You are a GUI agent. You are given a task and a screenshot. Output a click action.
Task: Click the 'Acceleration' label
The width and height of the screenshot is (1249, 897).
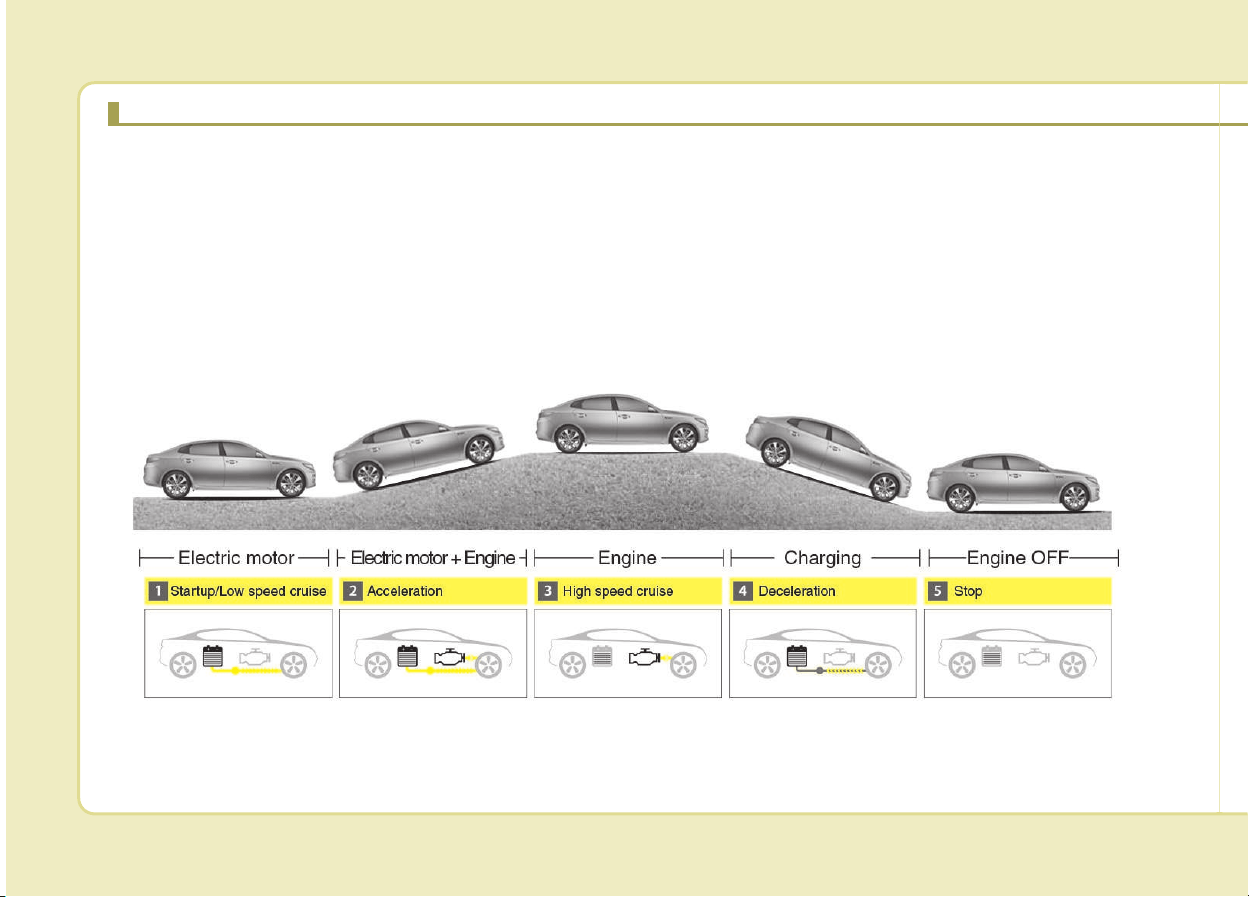(x=405, y=591)
